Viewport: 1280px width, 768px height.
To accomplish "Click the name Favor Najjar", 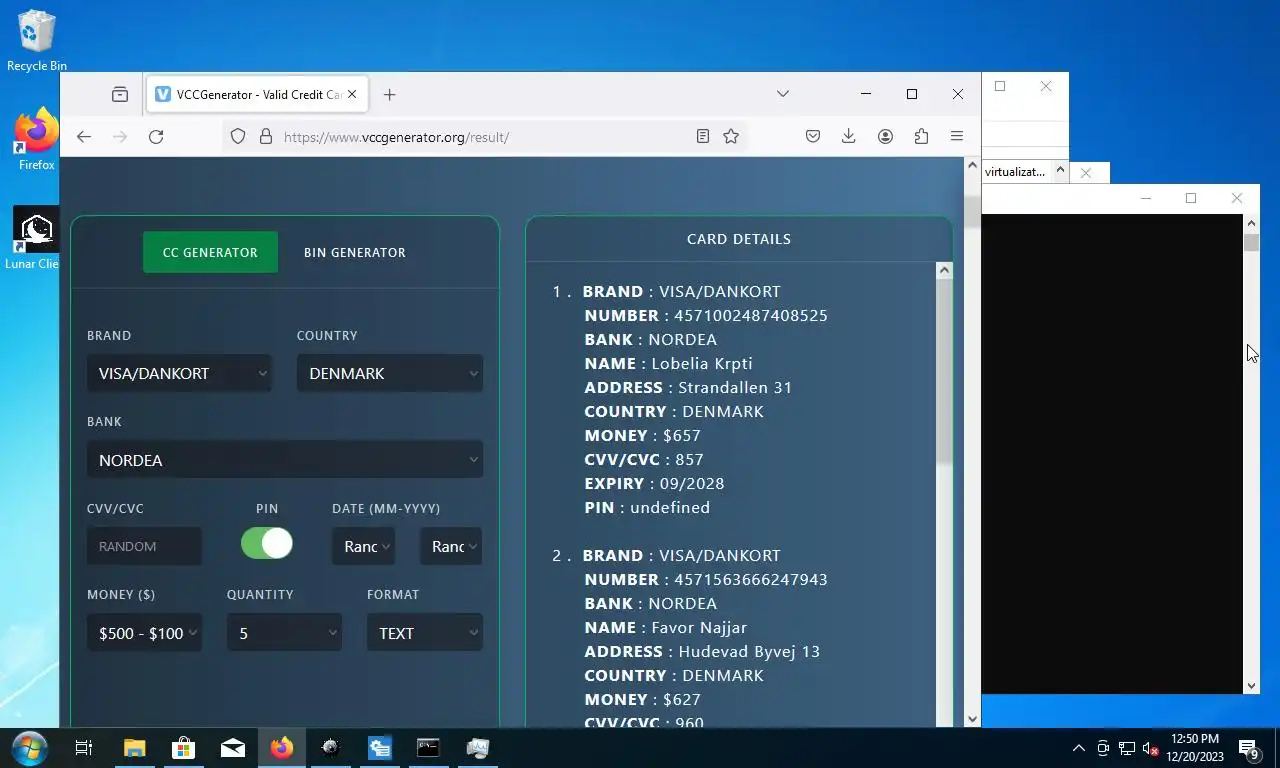I will tap(699, 627).
